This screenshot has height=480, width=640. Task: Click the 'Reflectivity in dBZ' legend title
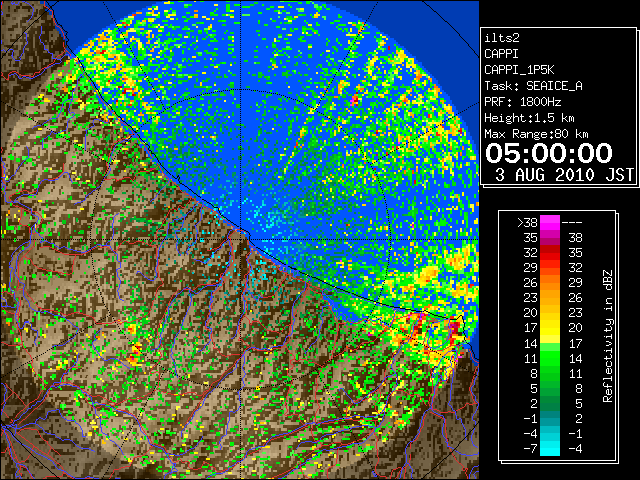point(608,336)
